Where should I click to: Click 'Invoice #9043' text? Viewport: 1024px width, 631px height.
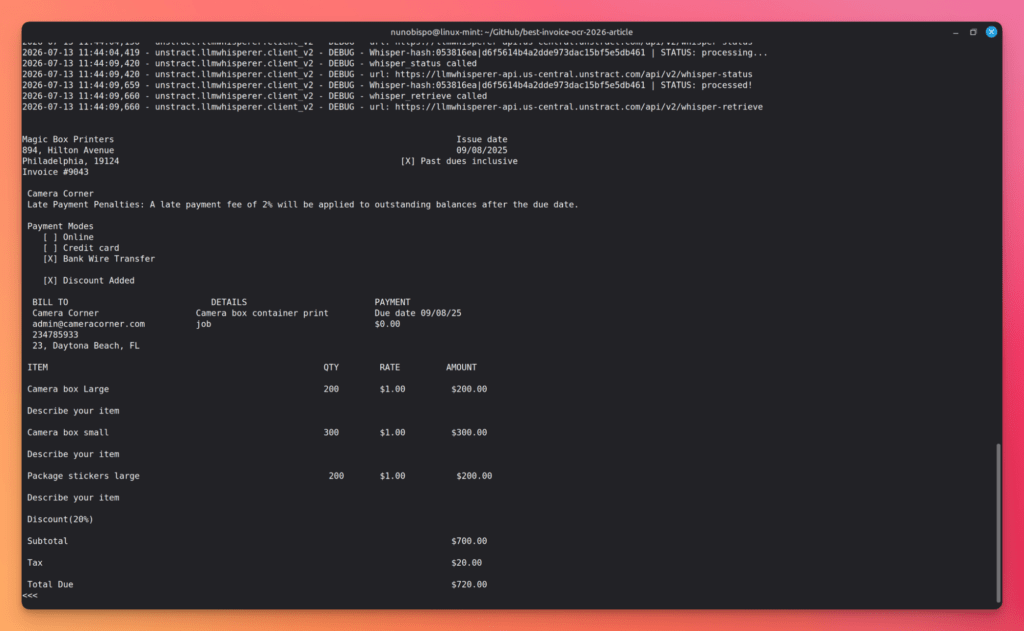coord(56,172)
